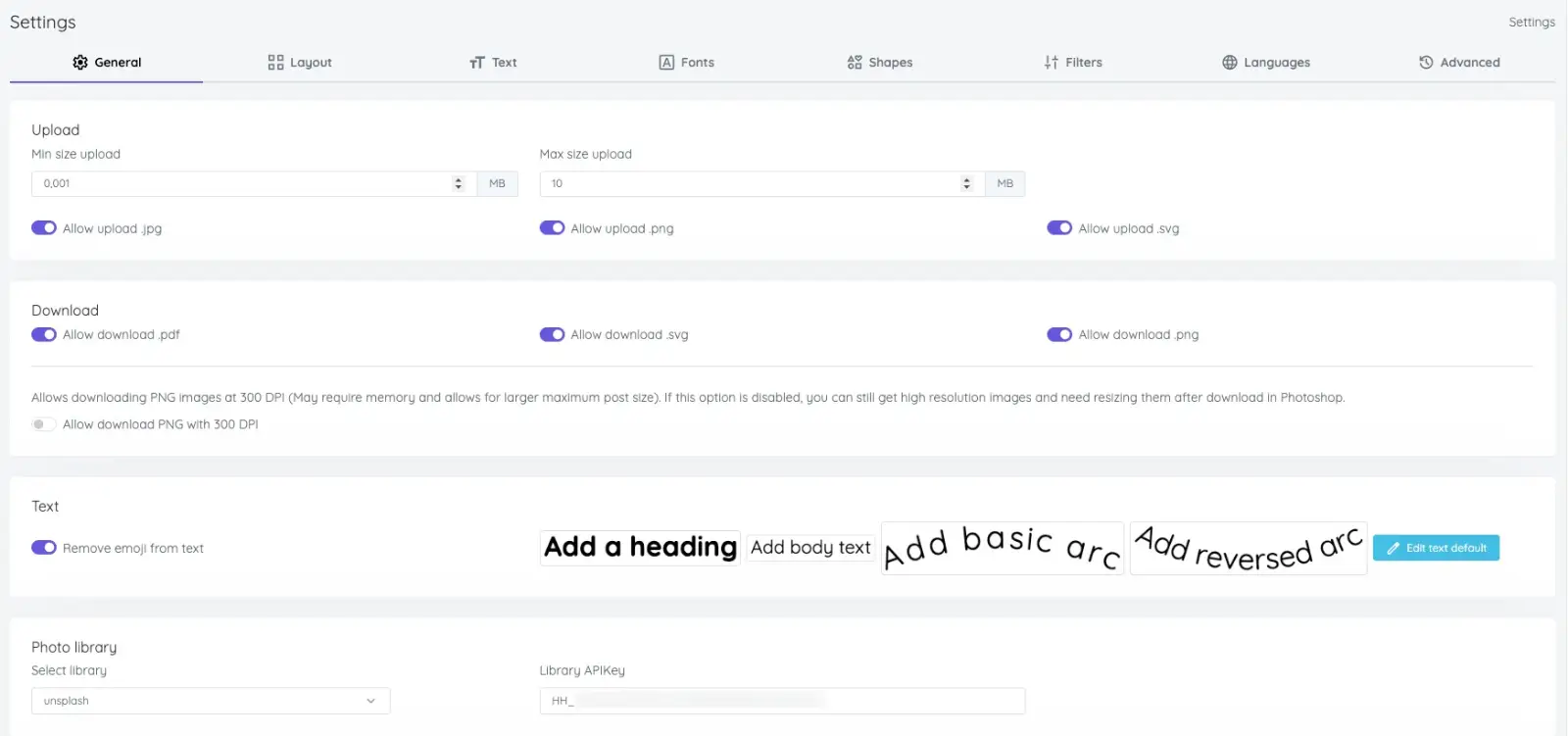Screen dimensions: 1568x736
Task: Open the Select library dropdown
Action: (x=211, y=701)
